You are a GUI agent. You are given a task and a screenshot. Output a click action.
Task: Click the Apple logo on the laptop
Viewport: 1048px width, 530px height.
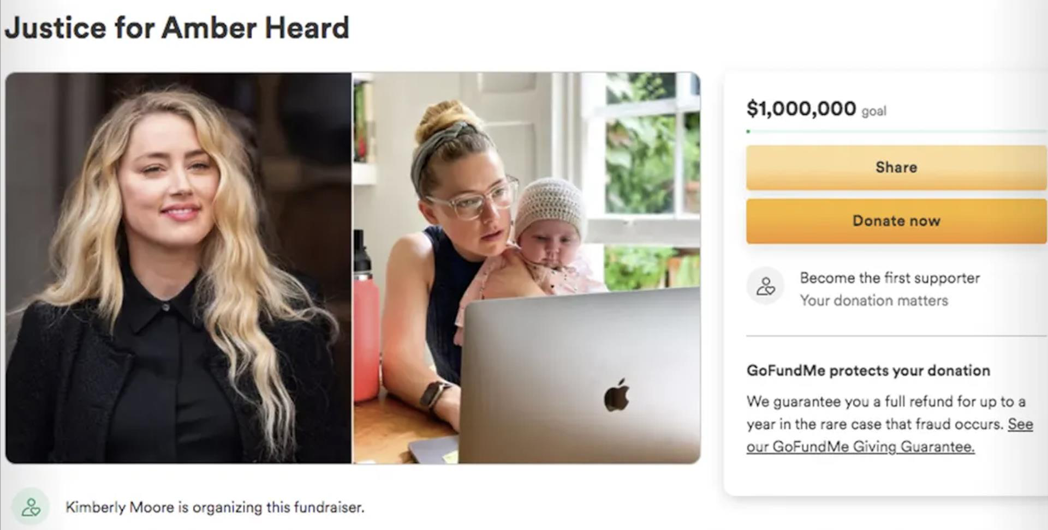click(616, 394)
